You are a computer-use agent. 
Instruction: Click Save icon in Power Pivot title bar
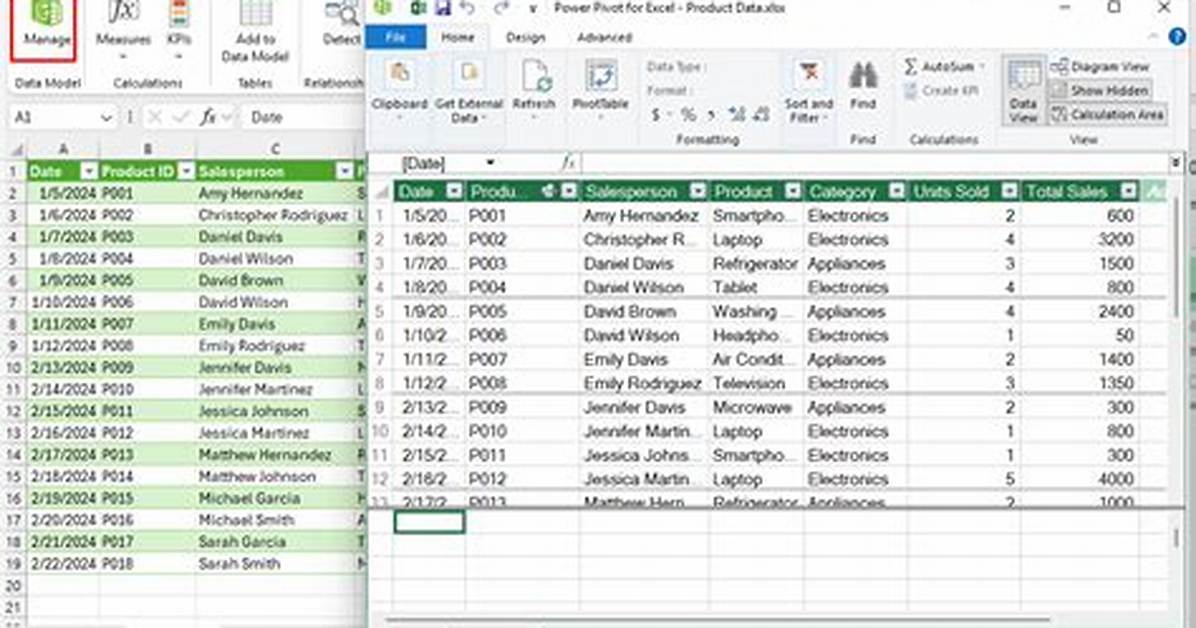[x=442, y=8]
